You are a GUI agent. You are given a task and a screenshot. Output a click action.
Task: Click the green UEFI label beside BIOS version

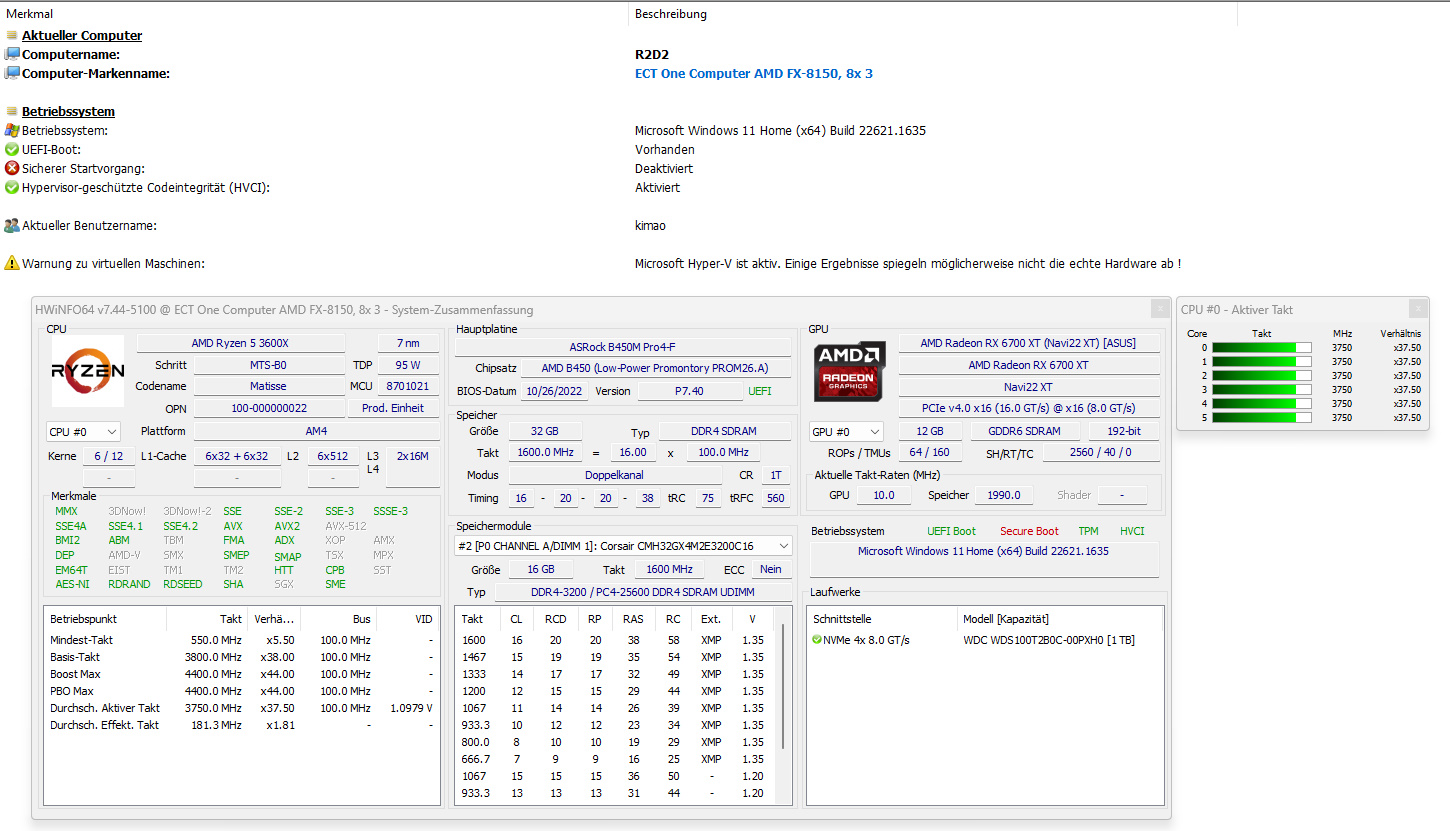tap(760, 391)
